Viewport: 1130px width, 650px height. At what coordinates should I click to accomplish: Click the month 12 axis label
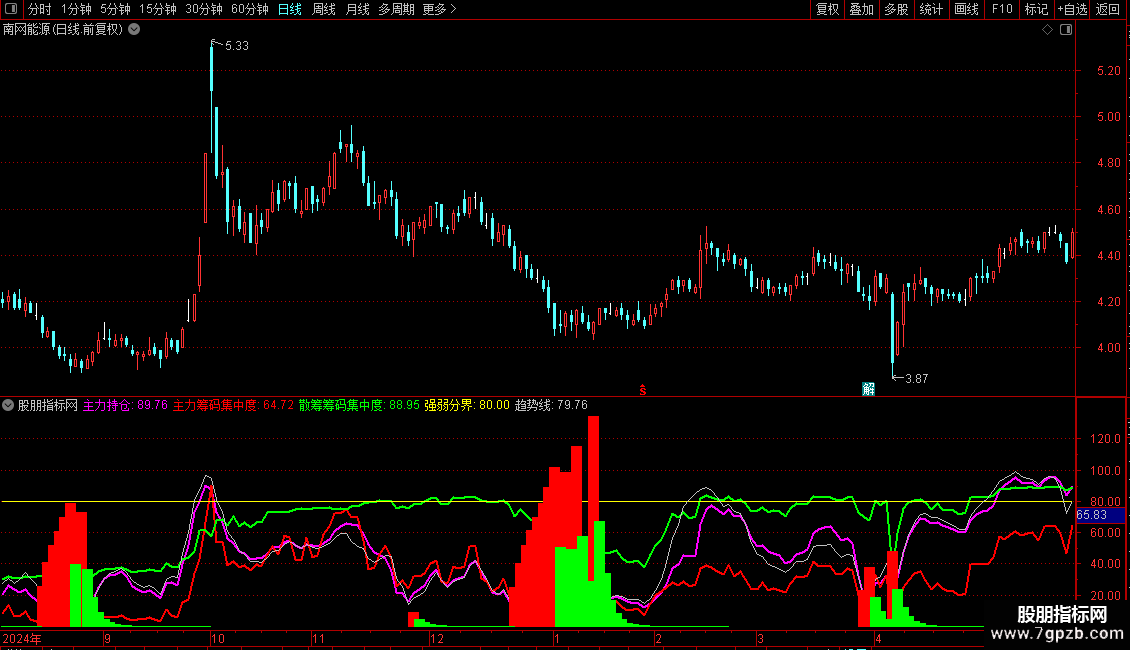click(437, 638)
